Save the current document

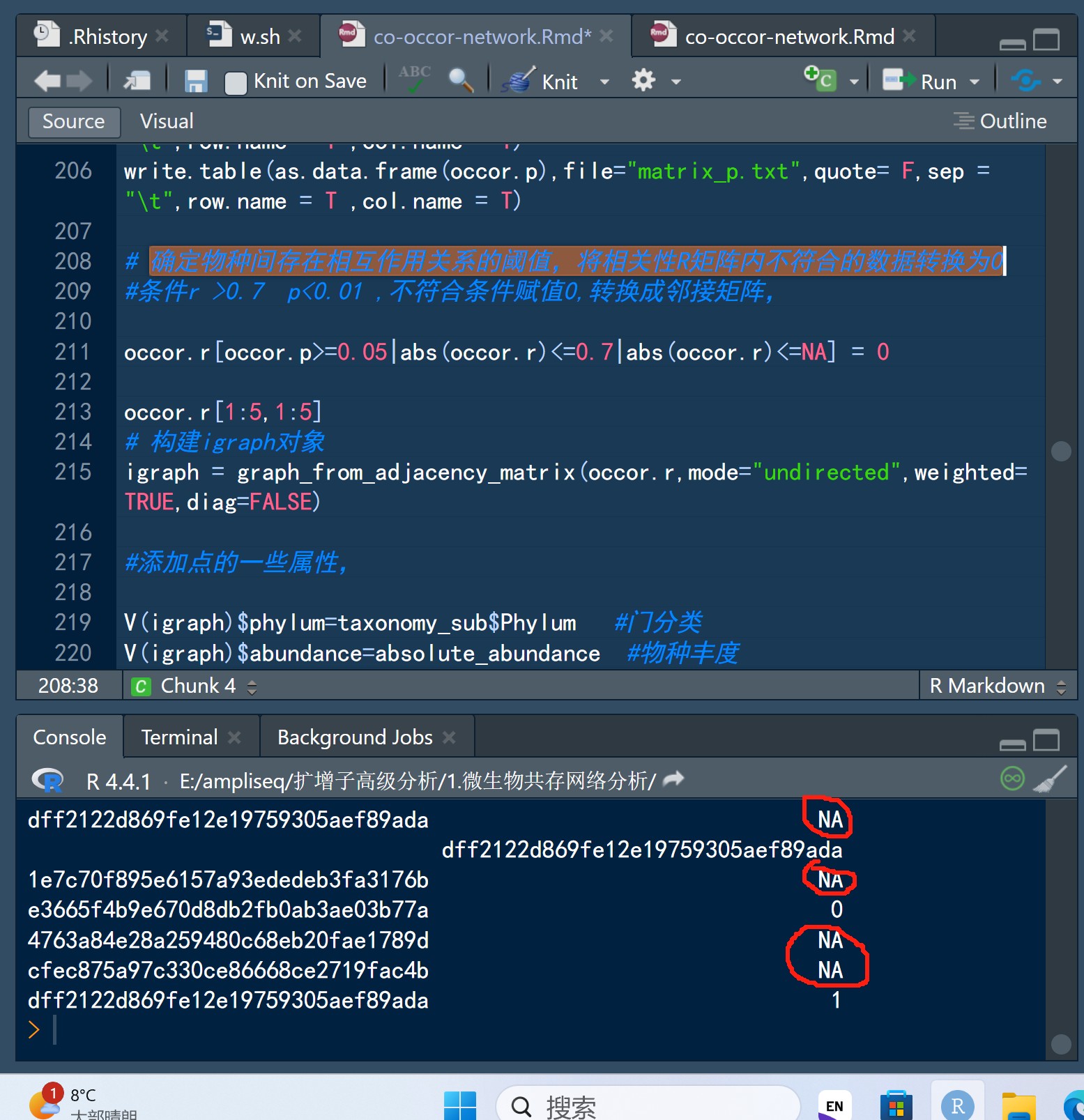tap(196, 81)
